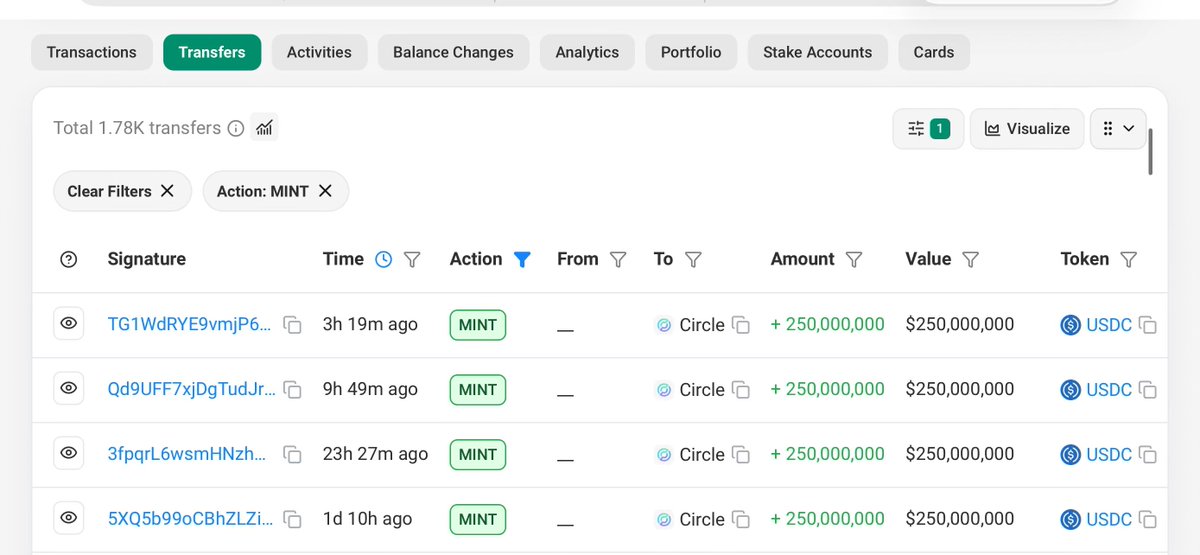Open signature 3fpqrL6wsmHNzh... link
This screenshot has height=555, width=1200.
point(188,454)
